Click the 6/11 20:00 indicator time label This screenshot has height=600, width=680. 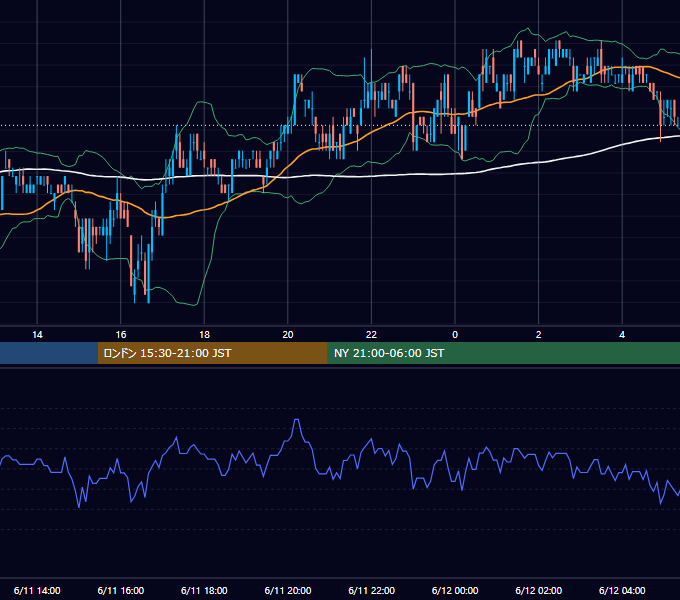(x=288, y=590)
